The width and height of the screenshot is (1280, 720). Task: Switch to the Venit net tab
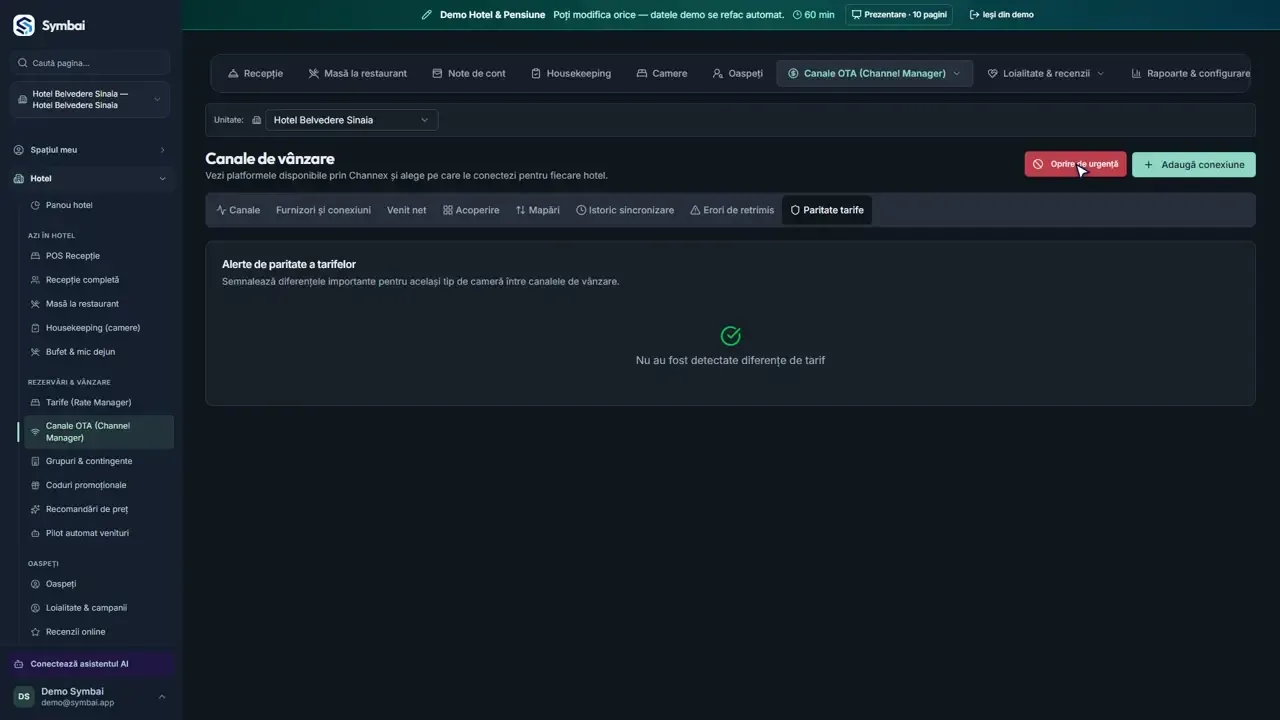[406, 210]
